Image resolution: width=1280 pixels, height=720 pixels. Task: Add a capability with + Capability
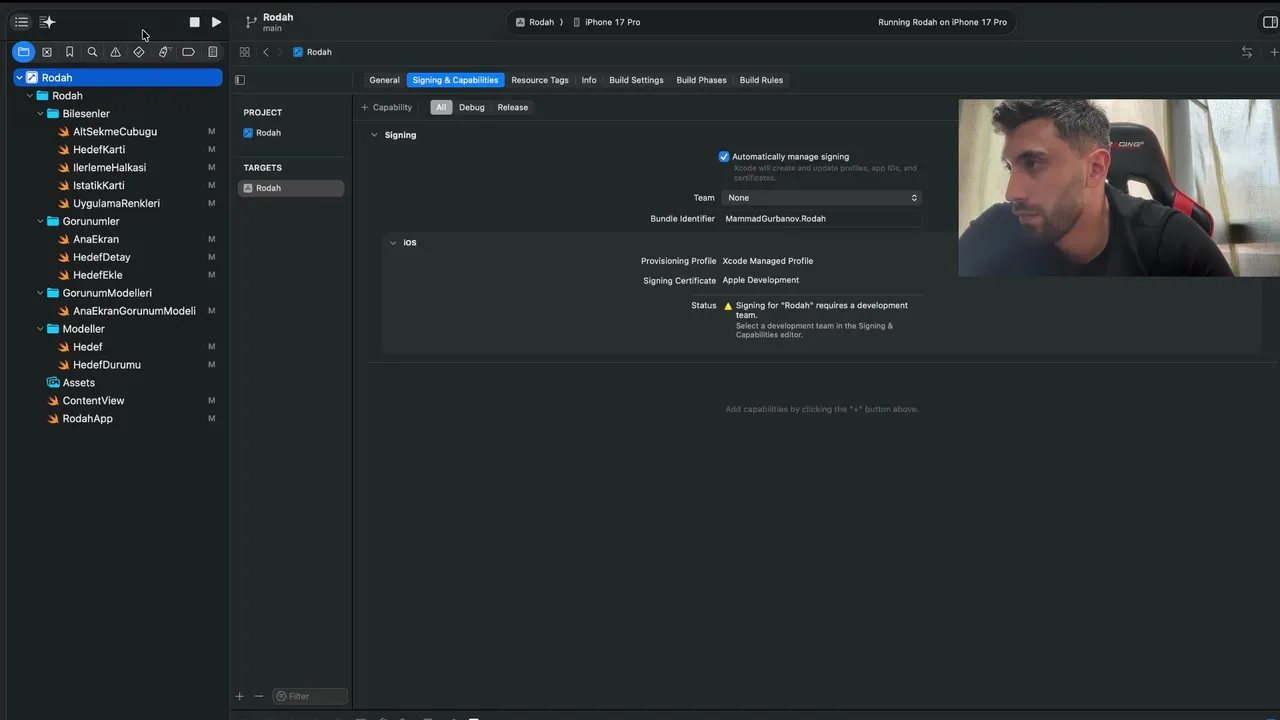[x=387, y=107]
